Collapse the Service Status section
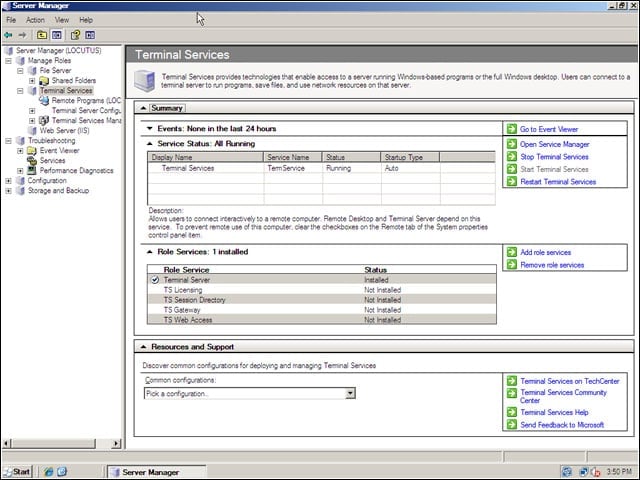Viewport: 640px width, 480px height. pos(149,144)
